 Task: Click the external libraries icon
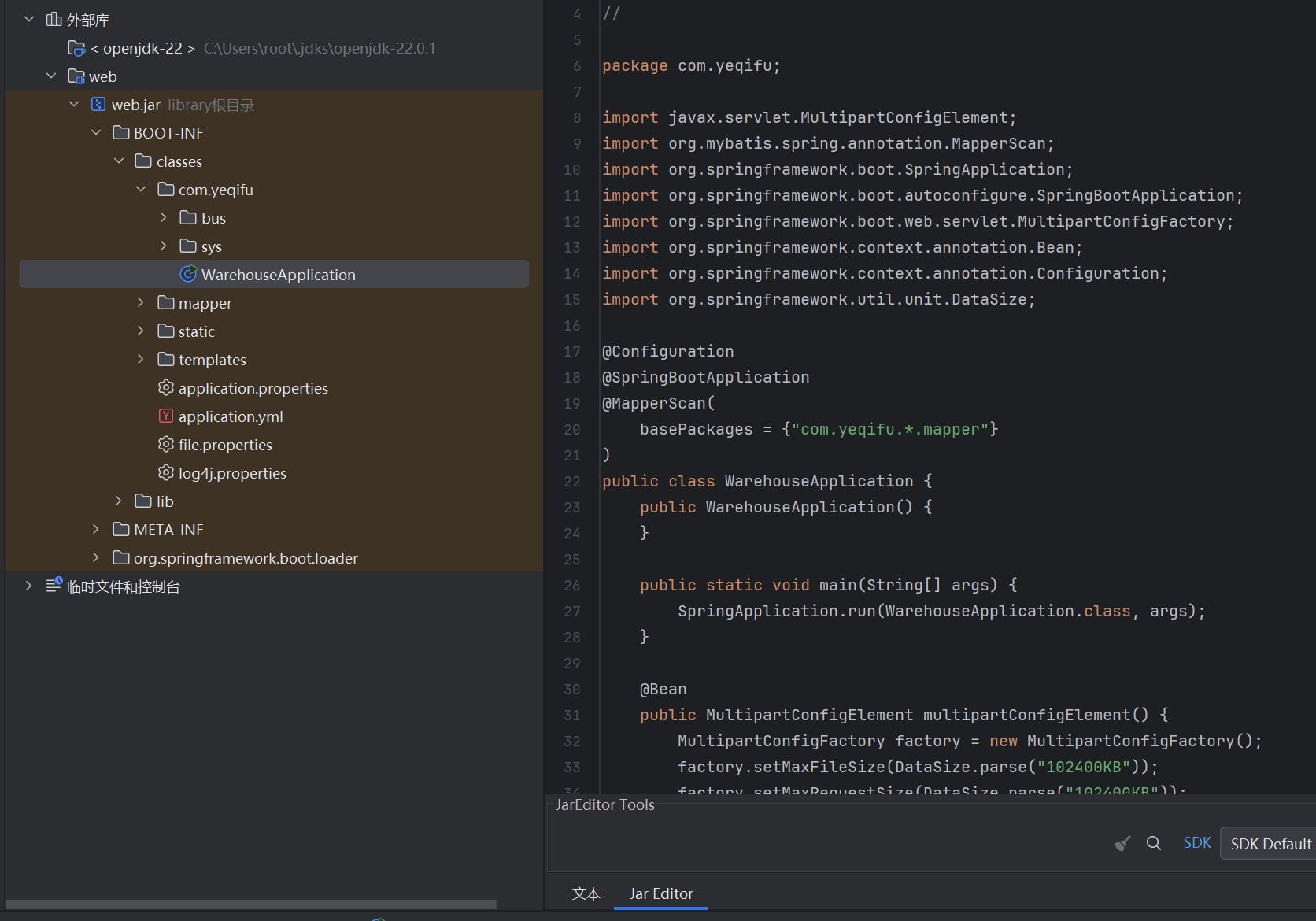(54, 19)
